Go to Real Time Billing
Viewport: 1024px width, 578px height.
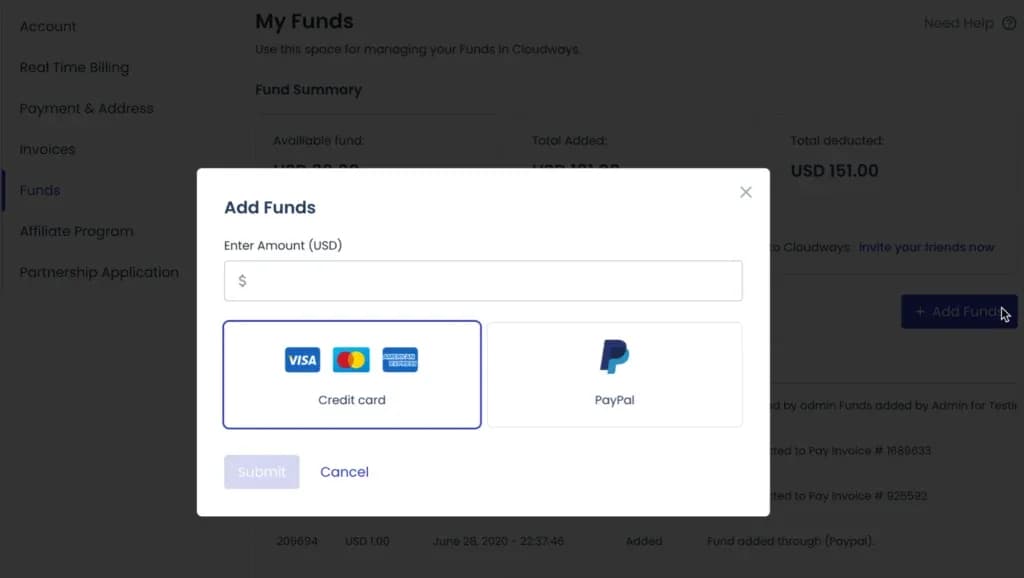click(74, 67)
